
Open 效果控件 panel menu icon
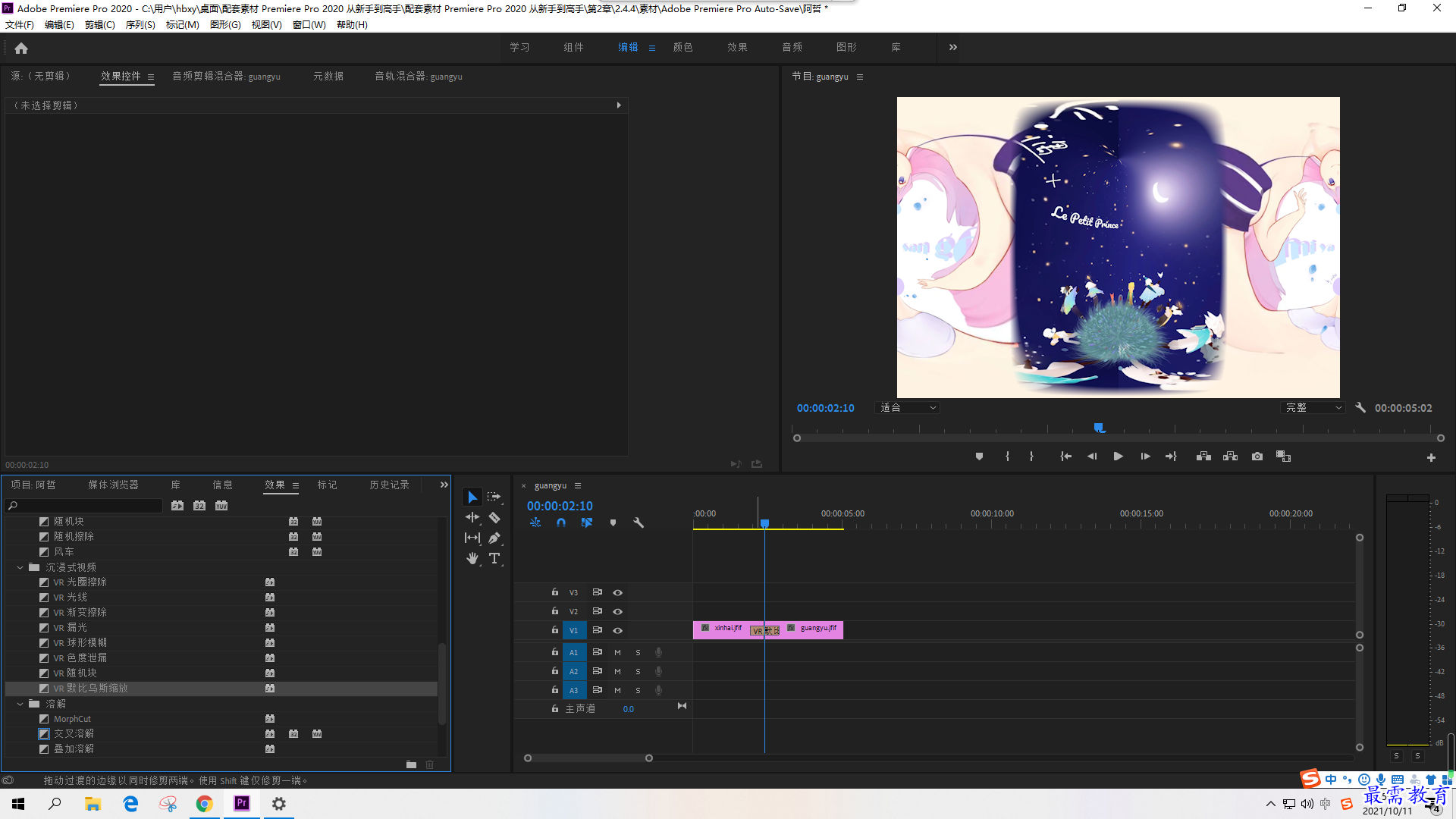[x=151, y=77]
